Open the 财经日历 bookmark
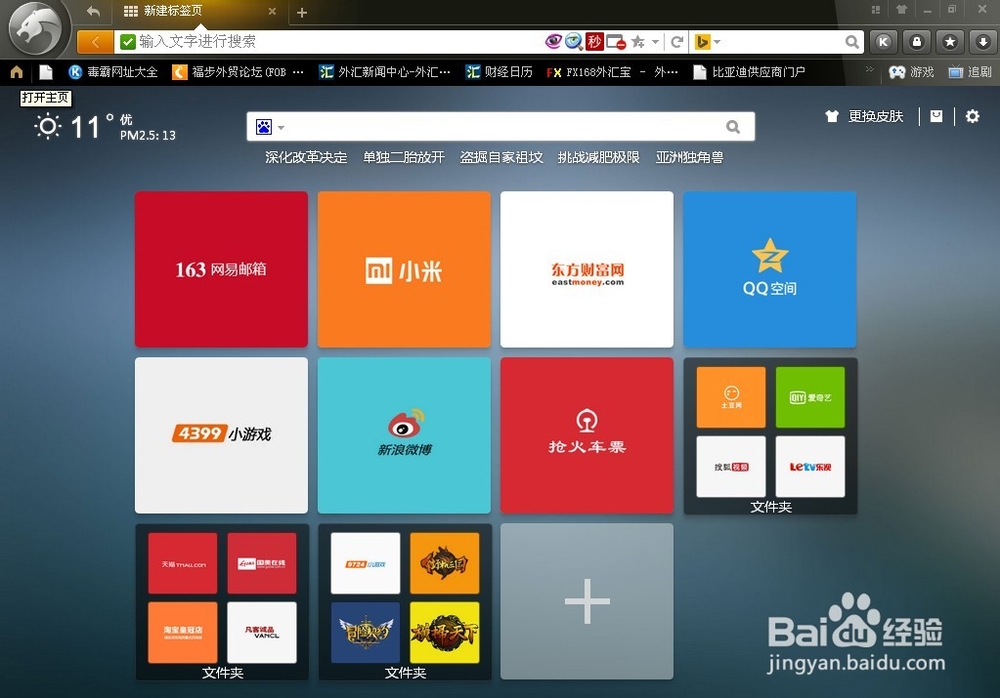The width and height of the screenshot is (1000, 698). pyautogui.click(x=499, y=72)
